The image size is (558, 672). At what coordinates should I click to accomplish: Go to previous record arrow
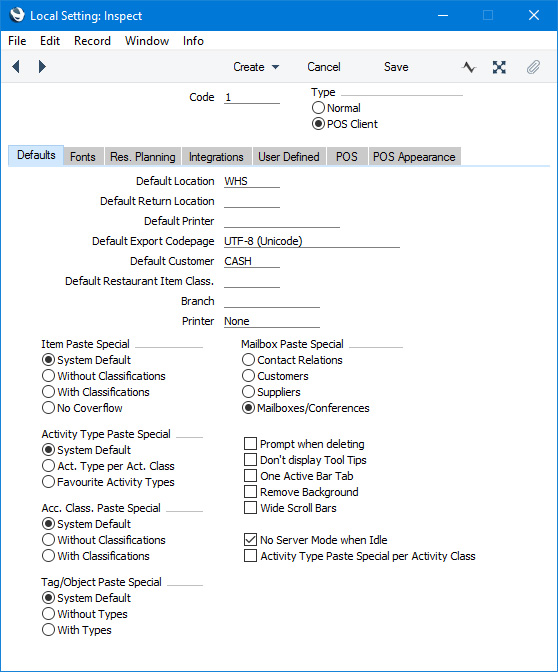click(16, 67)
